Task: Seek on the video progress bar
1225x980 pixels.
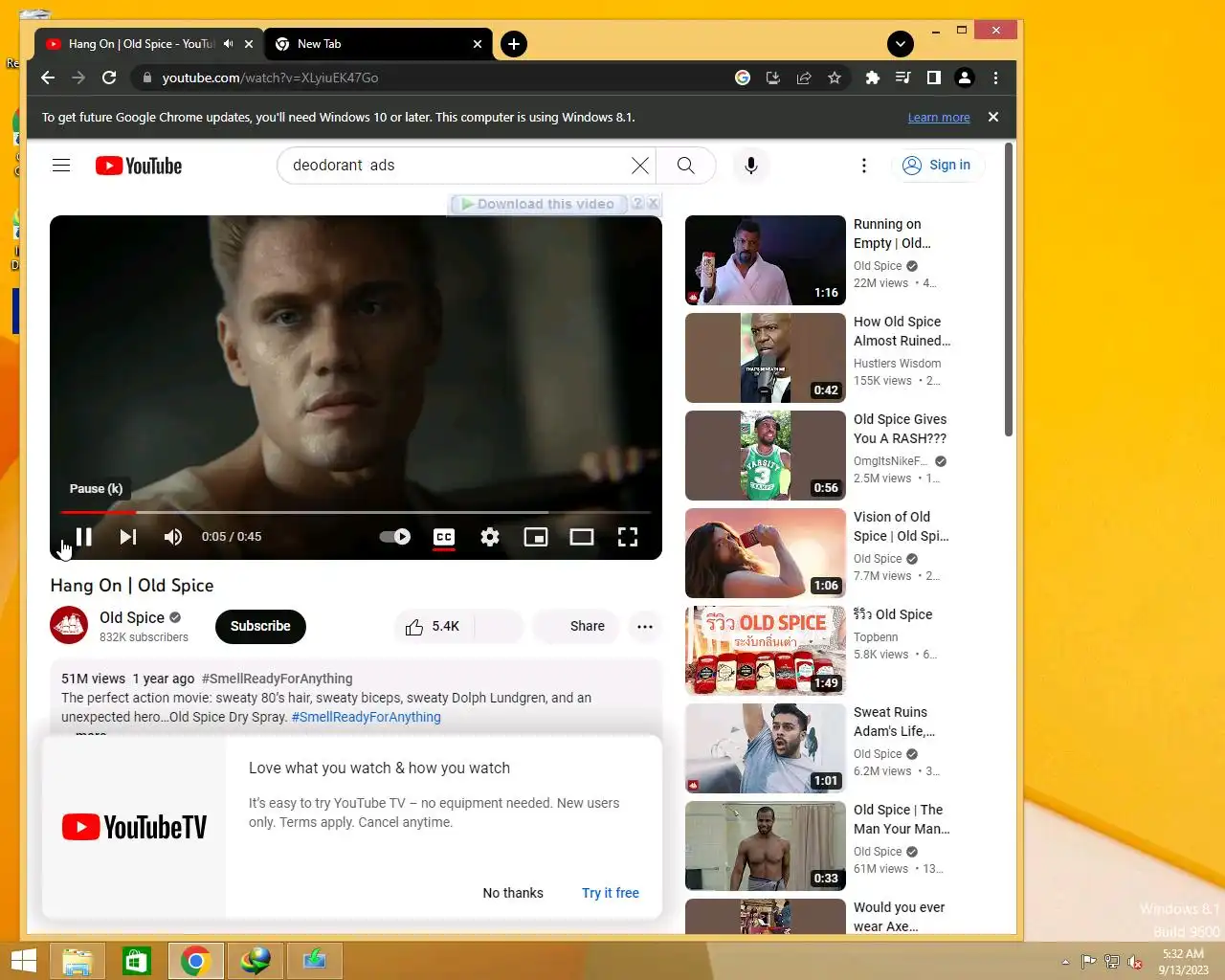Action: [356, 512]
